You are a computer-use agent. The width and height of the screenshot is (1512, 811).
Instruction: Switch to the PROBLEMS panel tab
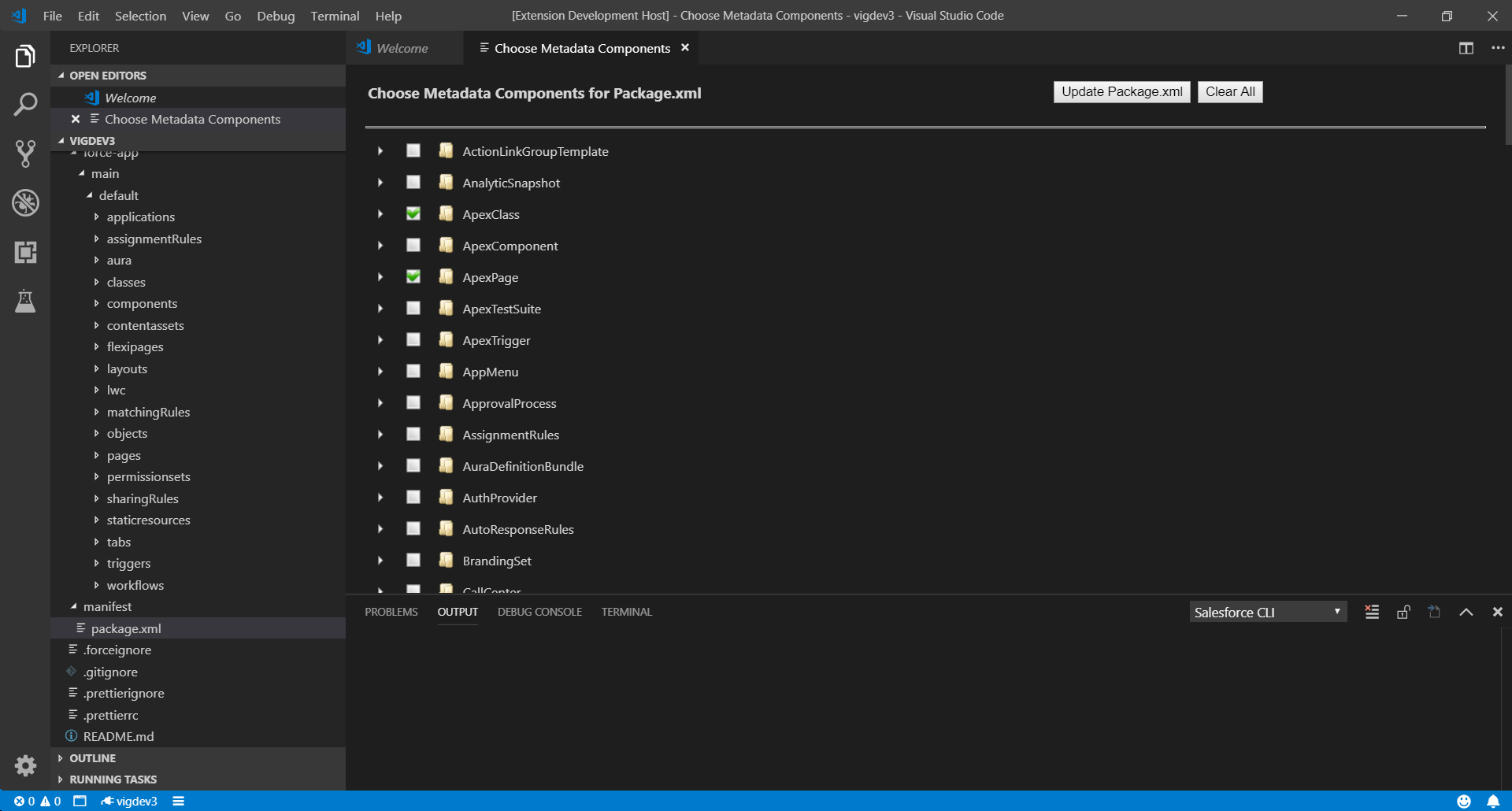(x=391, y=612)
